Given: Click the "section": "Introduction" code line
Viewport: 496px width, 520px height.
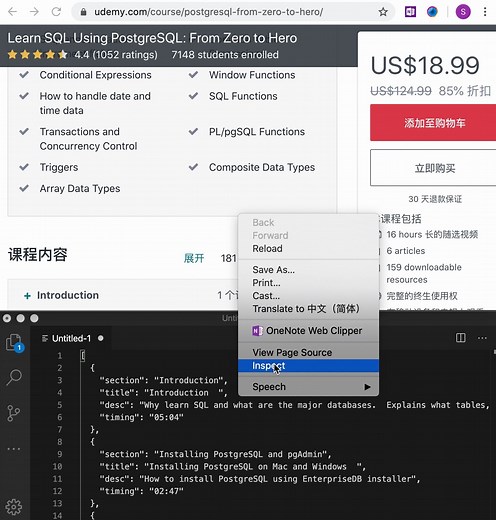Looking at the screenshot, I should pos(163,380).
